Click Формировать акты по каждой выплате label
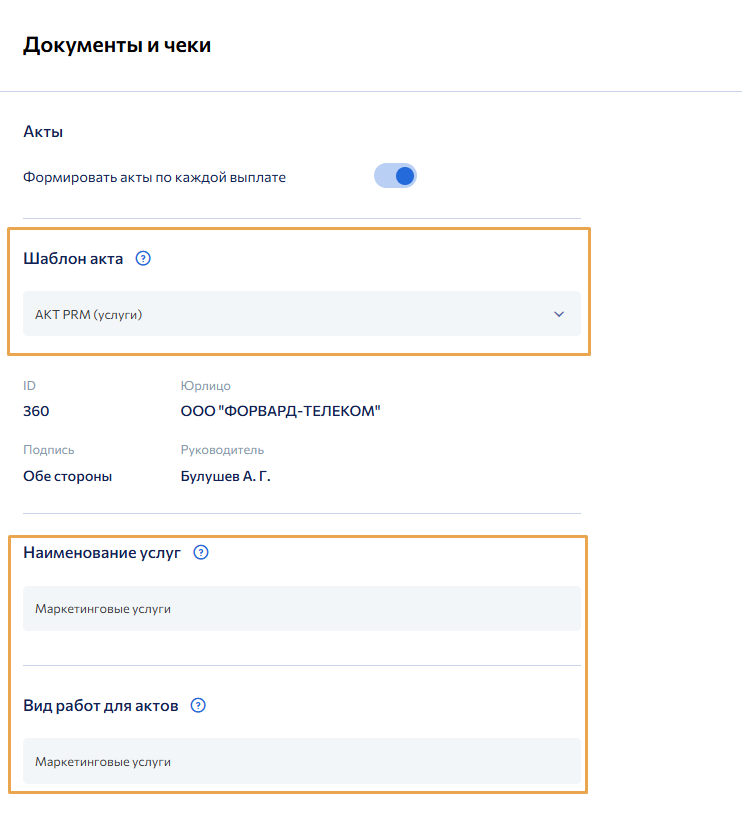 [x=154, y=177]
